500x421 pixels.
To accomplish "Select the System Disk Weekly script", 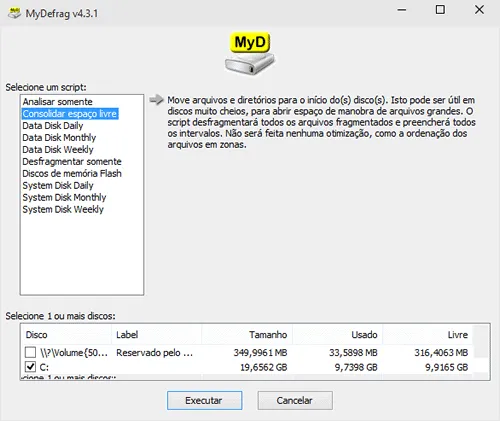I will point(63,210).
